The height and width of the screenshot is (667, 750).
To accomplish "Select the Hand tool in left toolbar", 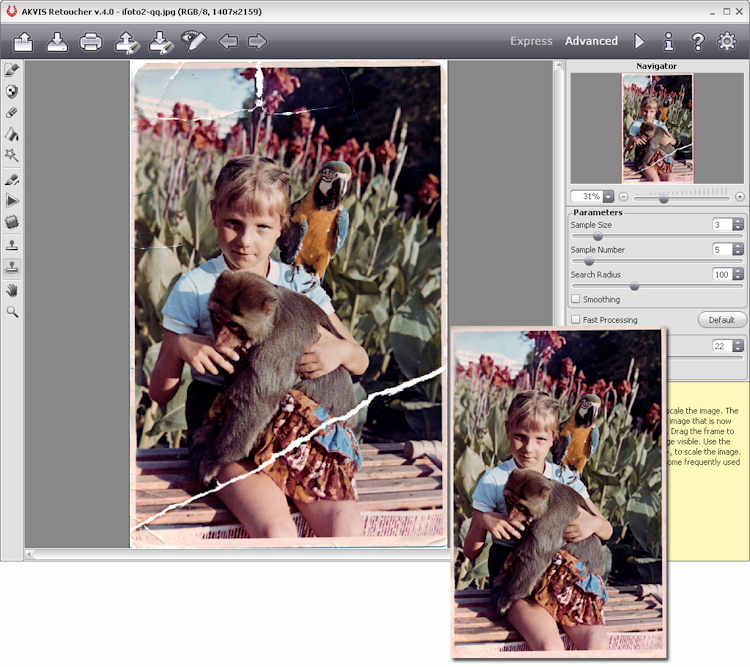I will point(12,290).
